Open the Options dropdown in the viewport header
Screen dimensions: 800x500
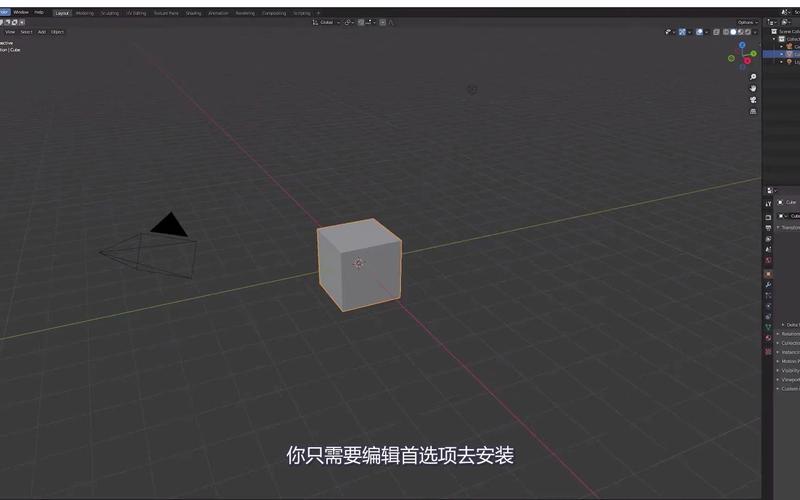(x=748, y=22)
